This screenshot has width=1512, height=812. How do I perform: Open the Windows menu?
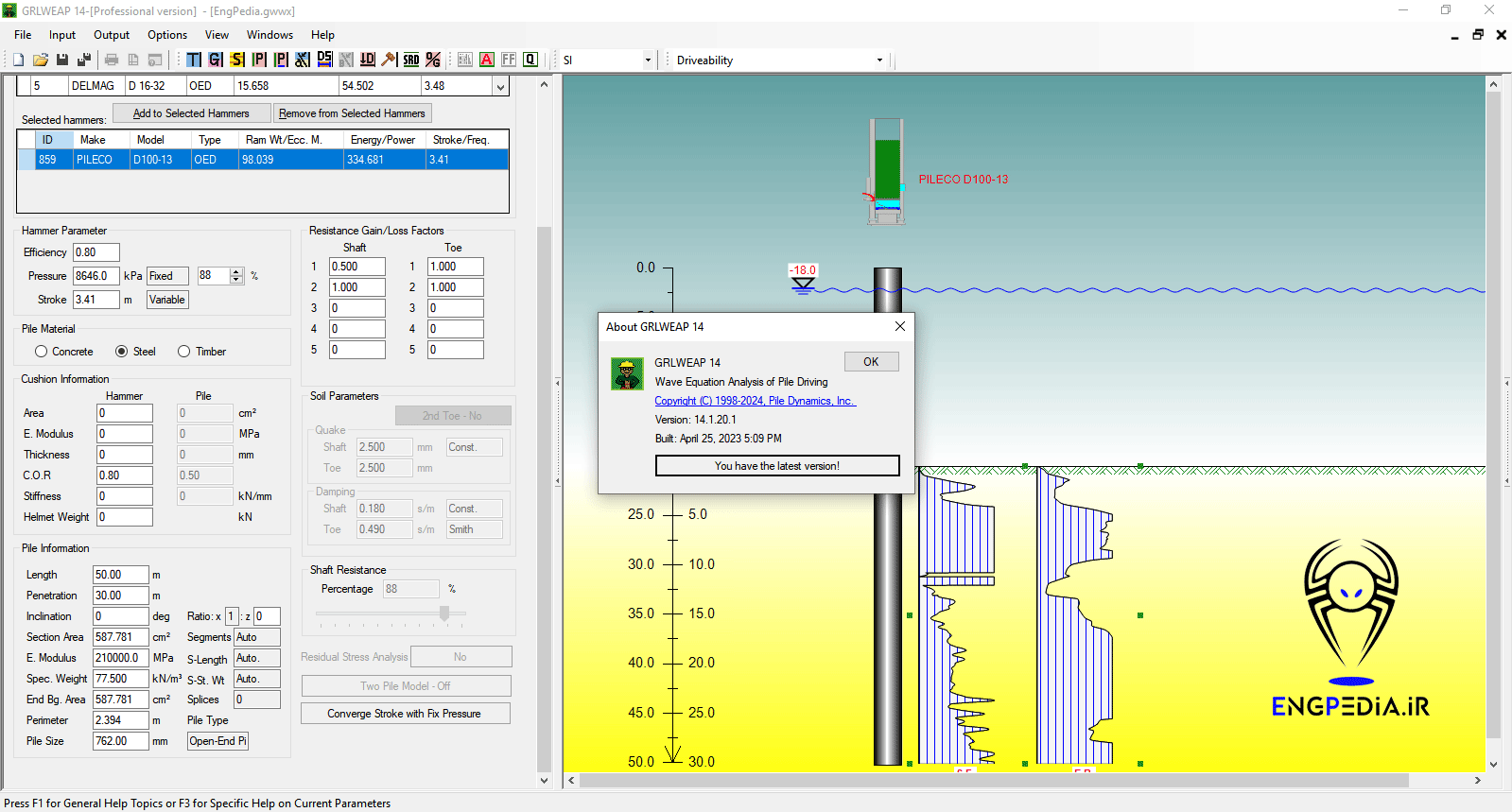pos(269,35)
